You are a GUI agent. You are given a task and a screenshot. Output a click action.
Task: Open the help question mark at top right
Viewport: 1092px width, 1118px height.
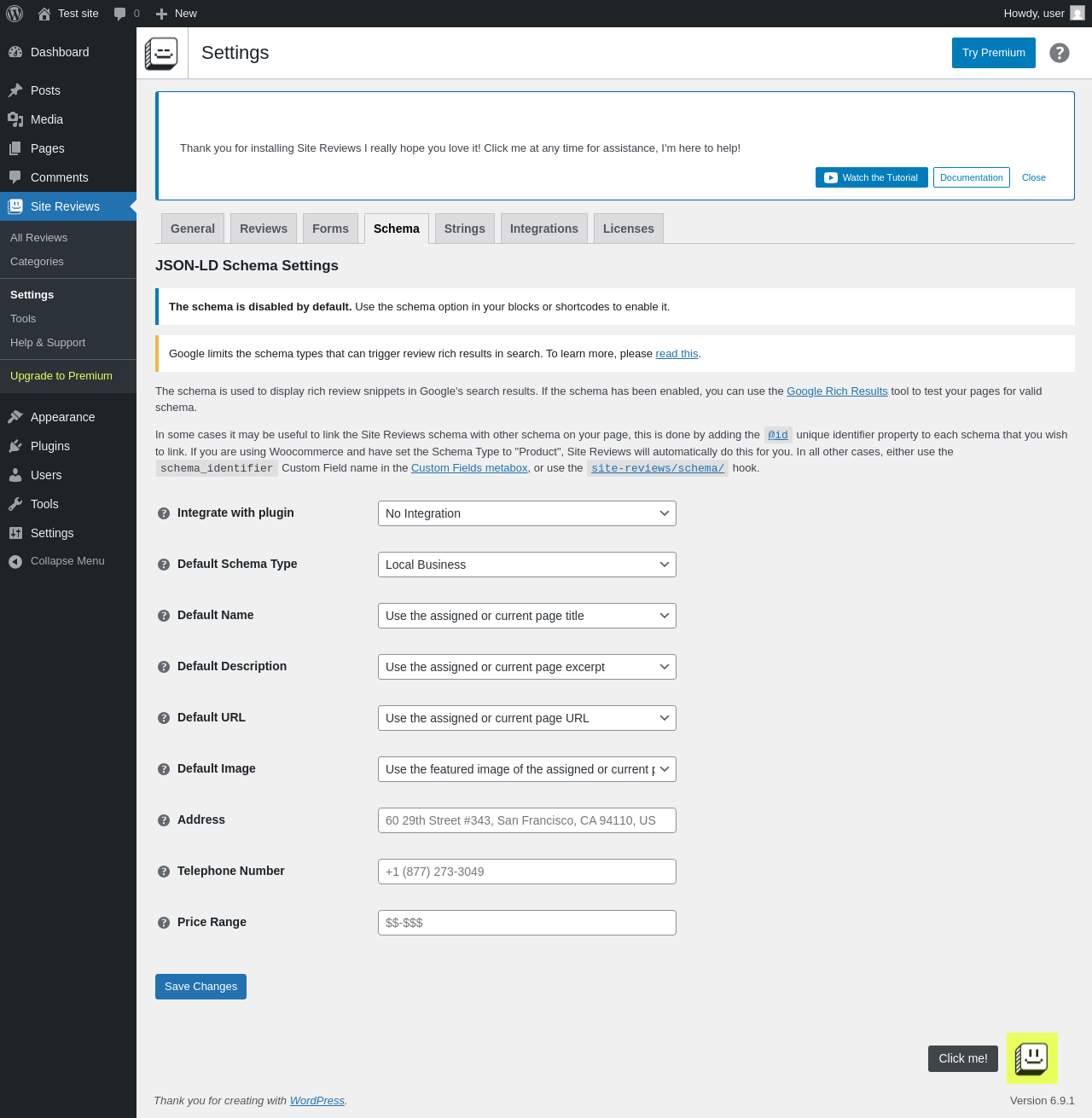point(1060,53)
